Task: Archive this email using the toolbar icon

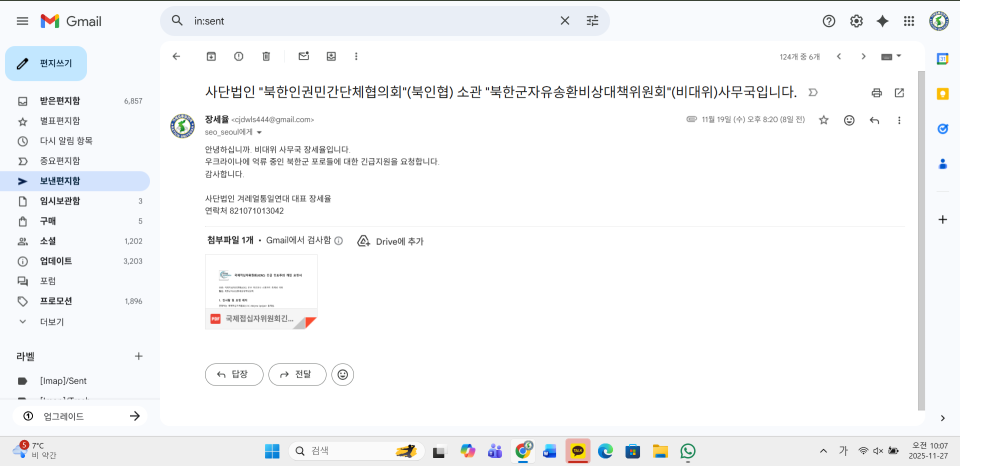Action: pos(211,56)
